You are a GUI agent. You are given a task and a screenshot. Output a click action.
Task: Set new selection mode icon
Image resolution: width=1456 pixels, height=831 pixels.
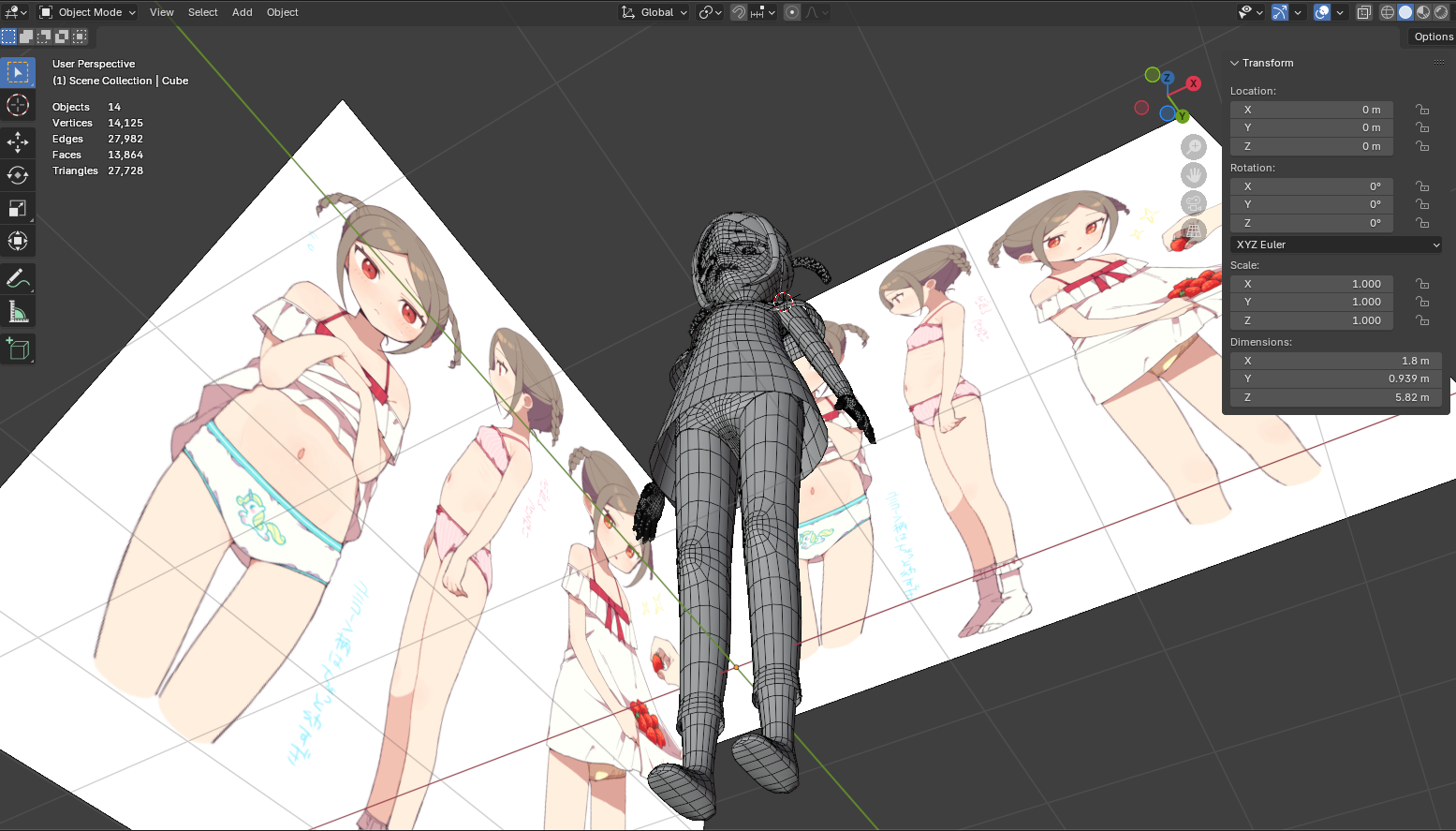point(8,37)
